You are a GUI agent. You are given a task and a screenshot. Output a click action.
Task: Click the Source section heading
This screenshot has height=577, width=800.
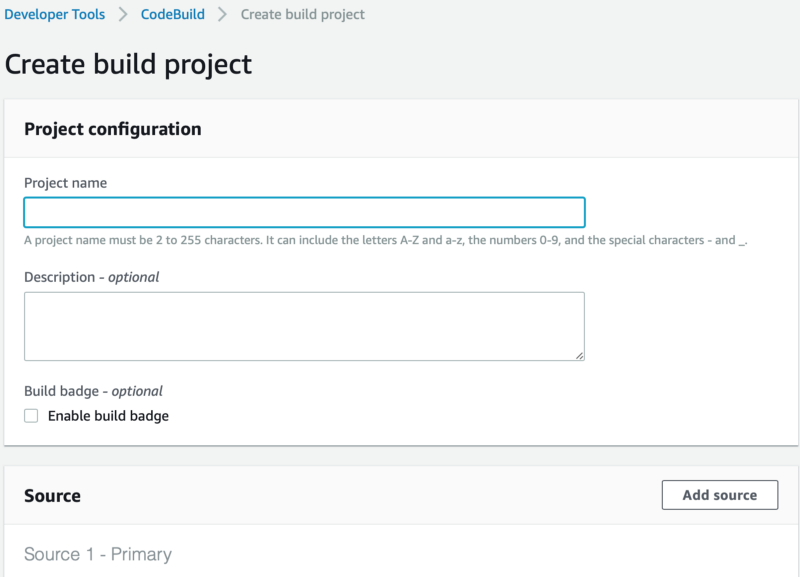[x=52, y=496]
